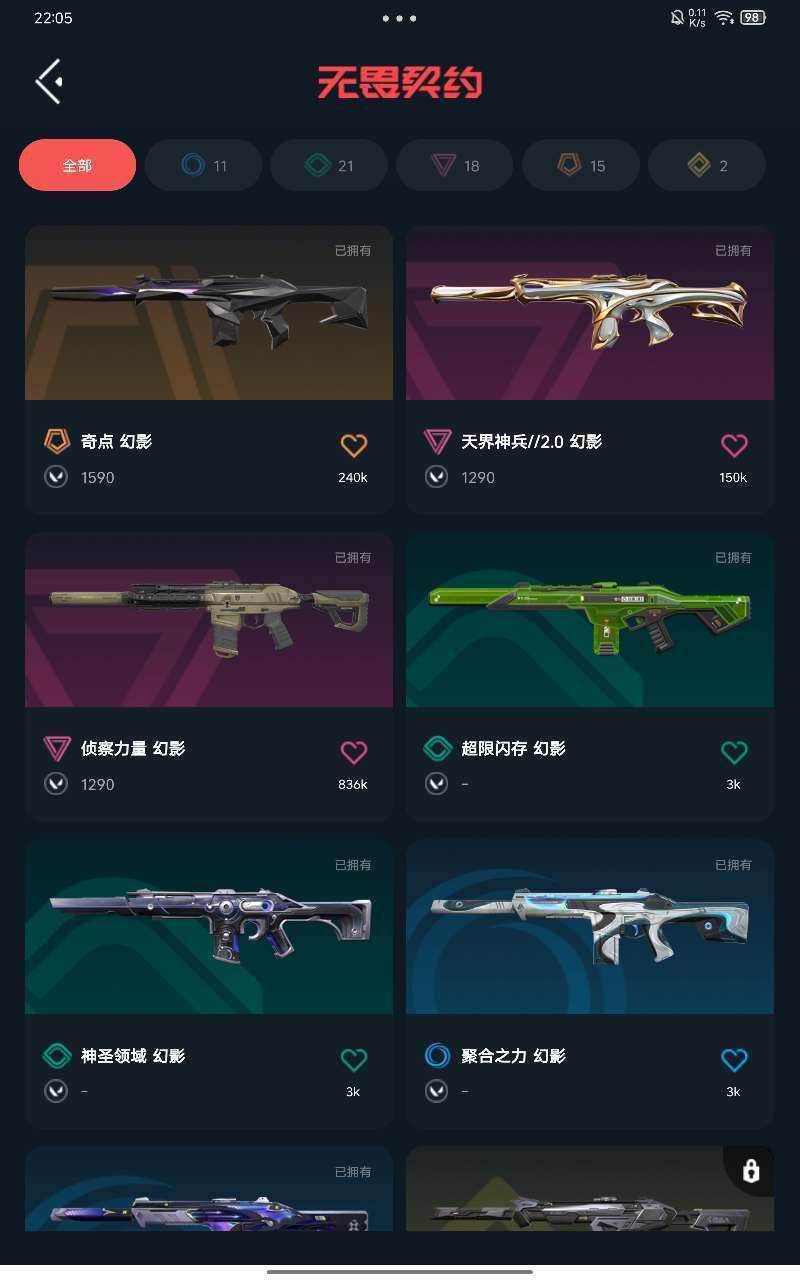Filter by green diamond tier showing 21

[x=329, y=165]
